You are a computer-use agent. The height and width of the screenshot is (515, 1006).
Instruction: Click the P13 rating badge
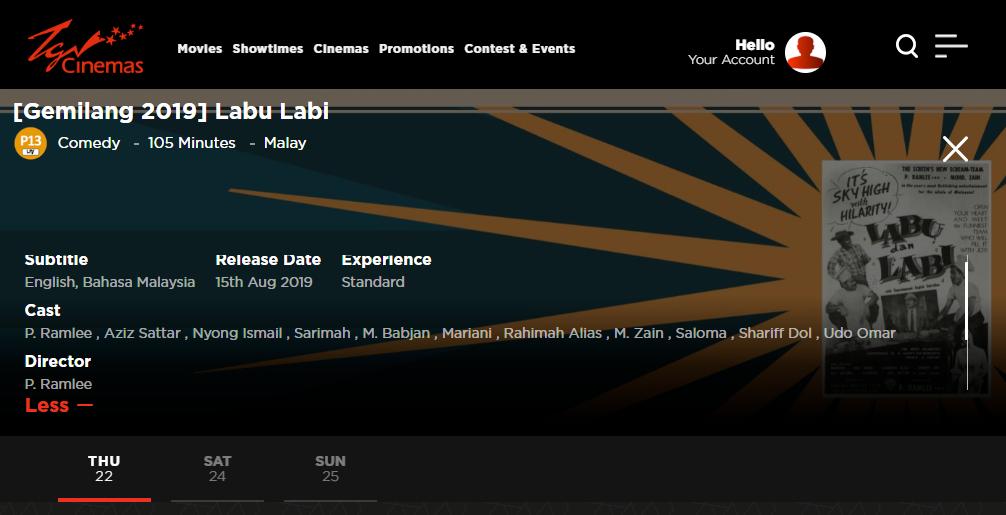30,143
